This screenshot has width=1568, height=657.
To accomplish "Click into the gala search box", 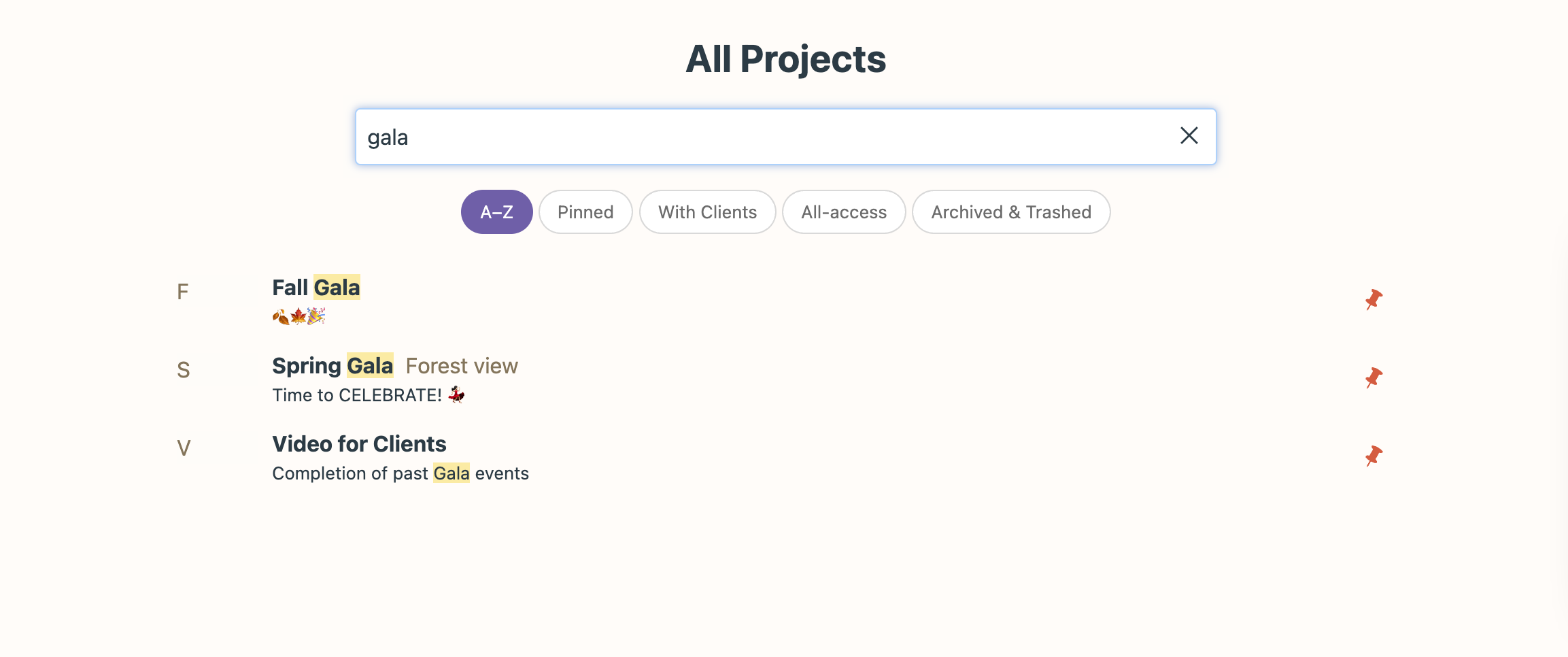I will (x=748, y=137).
